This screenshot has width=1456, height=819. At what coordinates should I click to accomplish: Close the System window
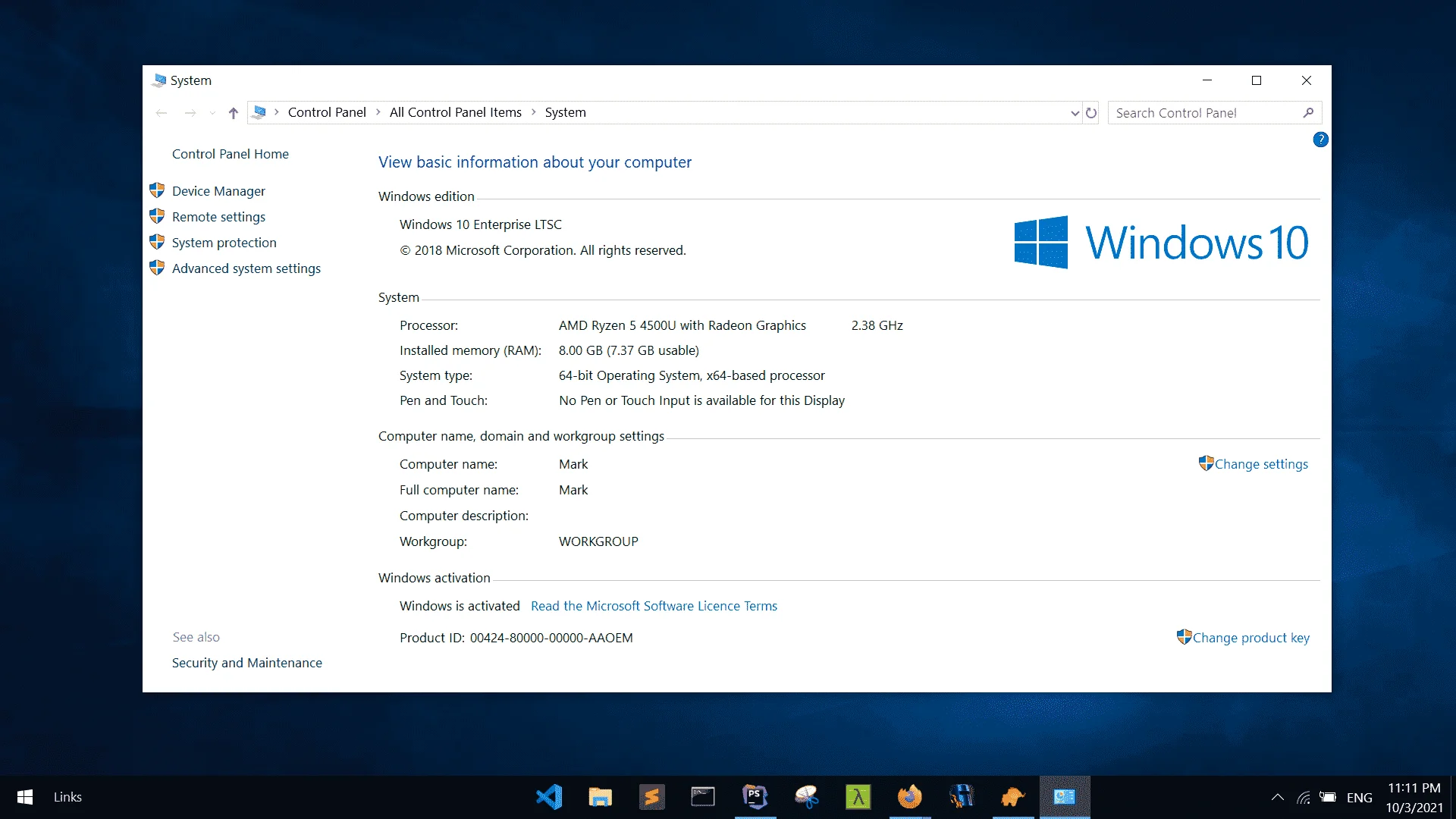point(1307,80)
